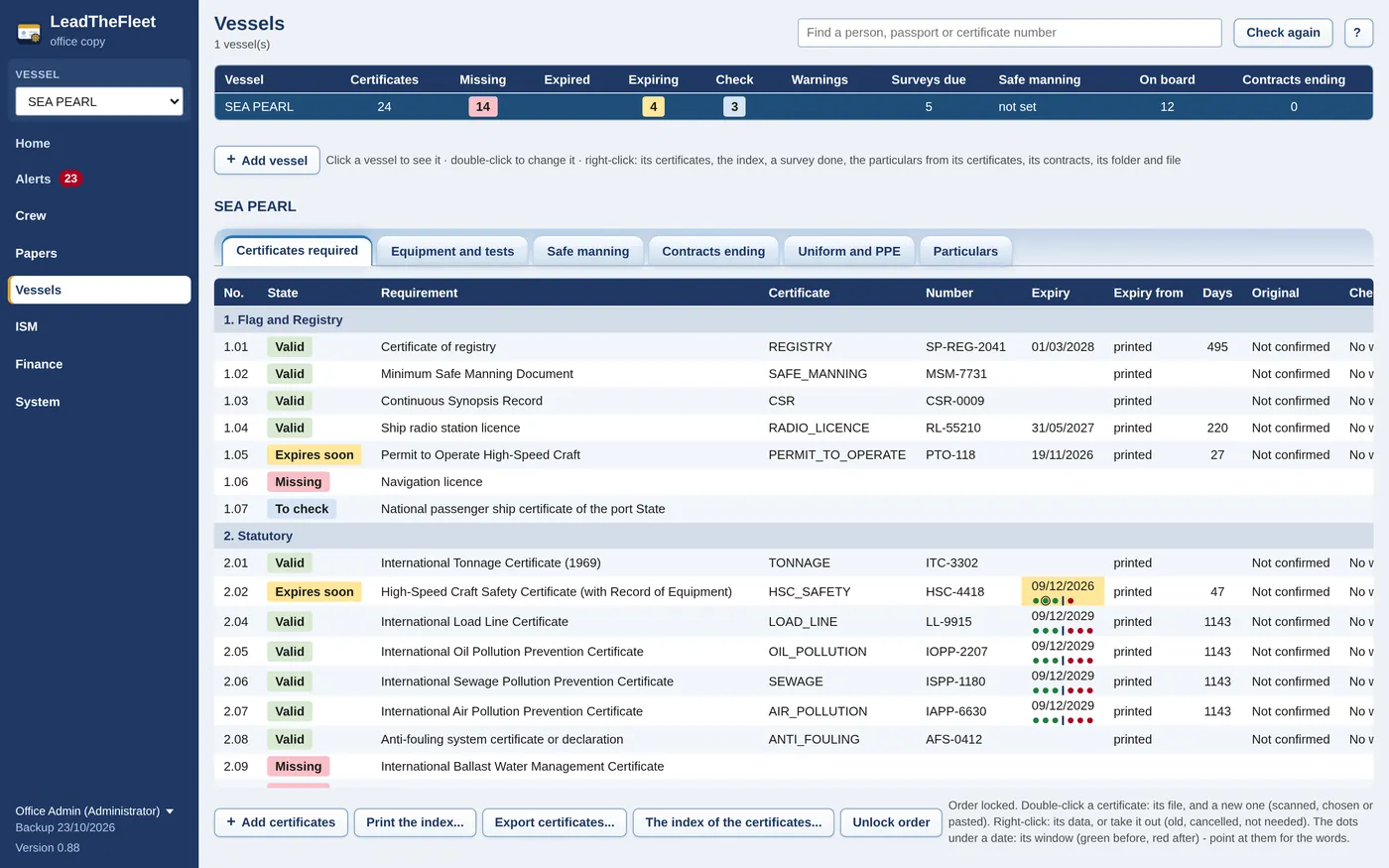1389x868 pixels.
Task: Click the window dots under HSC_SAFETY expiry date
Action: point(1054,600)
